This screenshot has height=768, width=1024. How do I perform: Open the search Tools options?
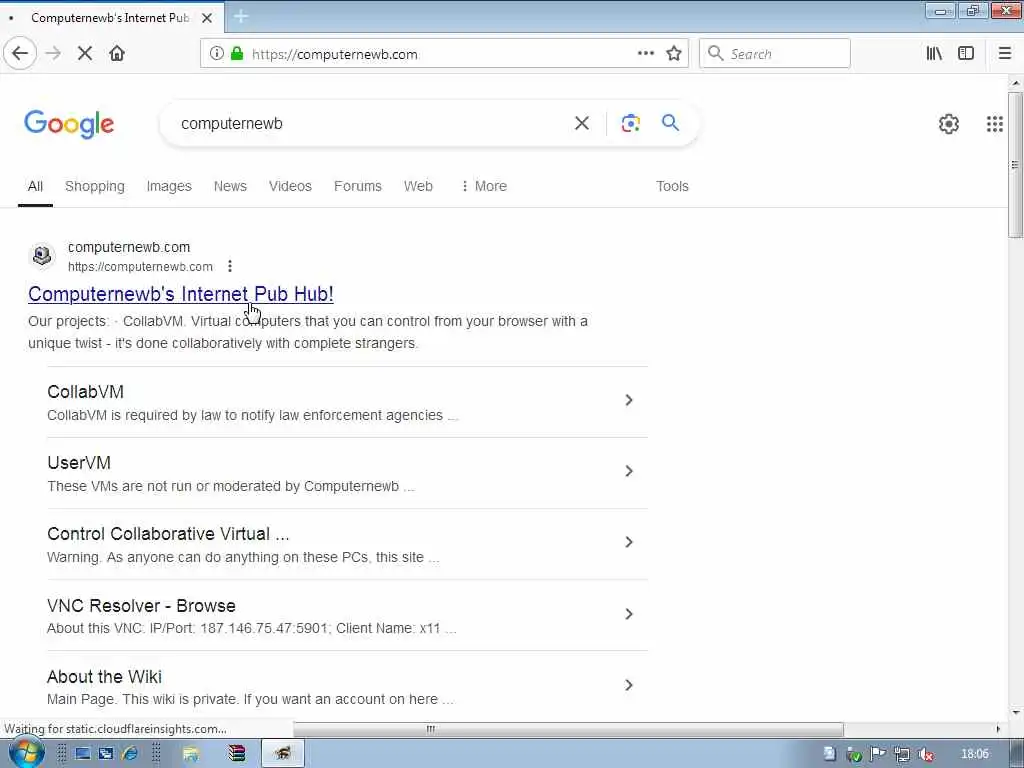[672, 187]
